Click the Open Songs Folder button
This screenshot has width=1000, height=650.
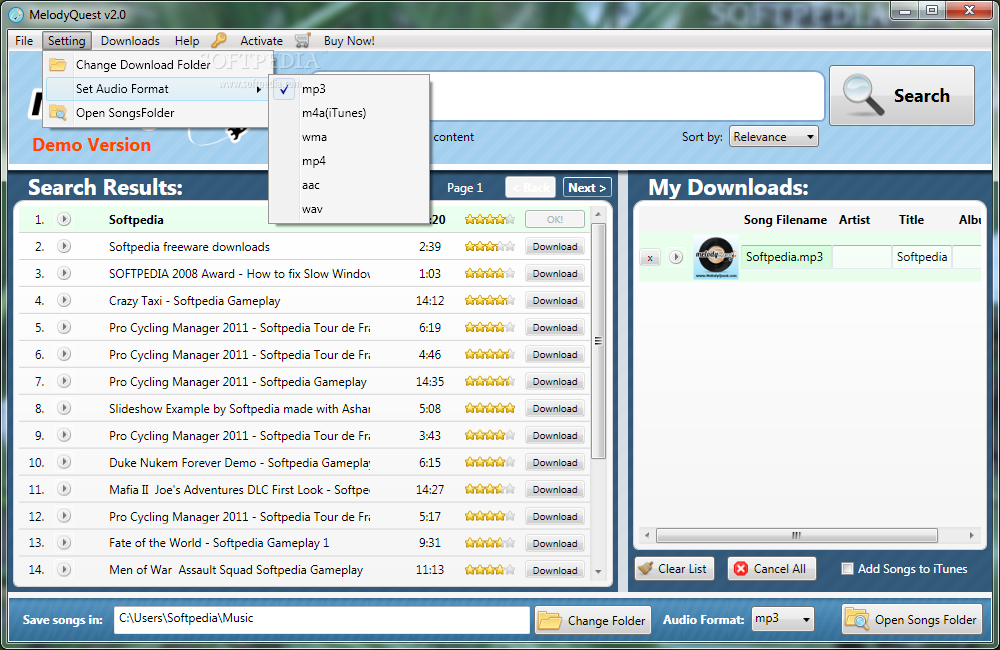911,619
